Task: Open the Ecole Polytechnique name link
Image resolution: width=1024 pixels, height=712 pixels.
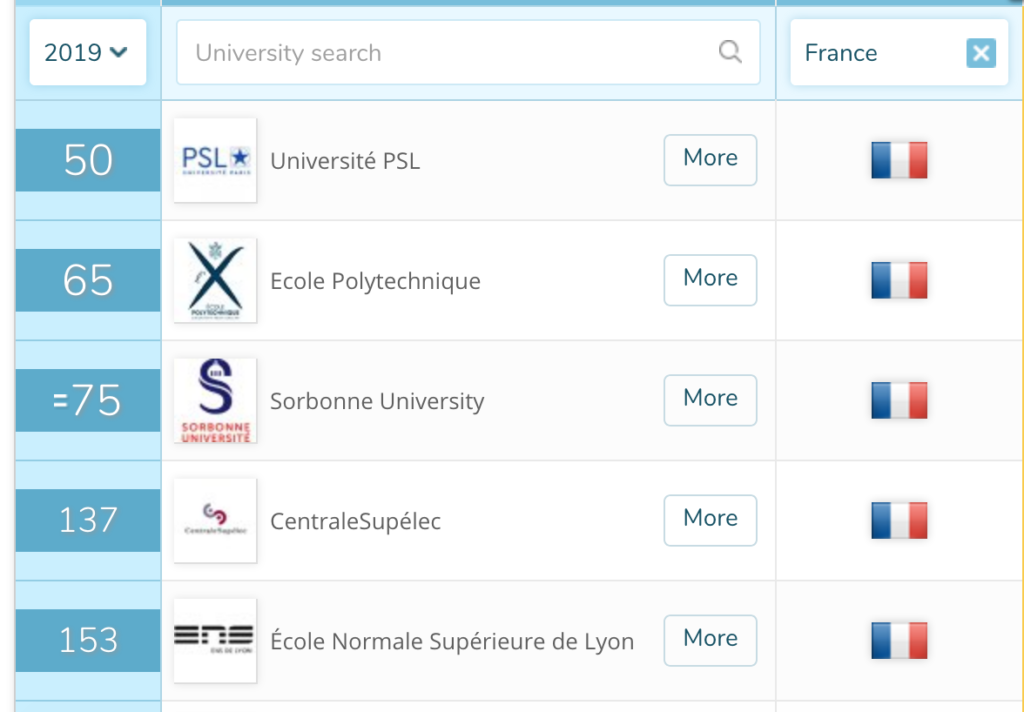Action: (x=376, y=281)
